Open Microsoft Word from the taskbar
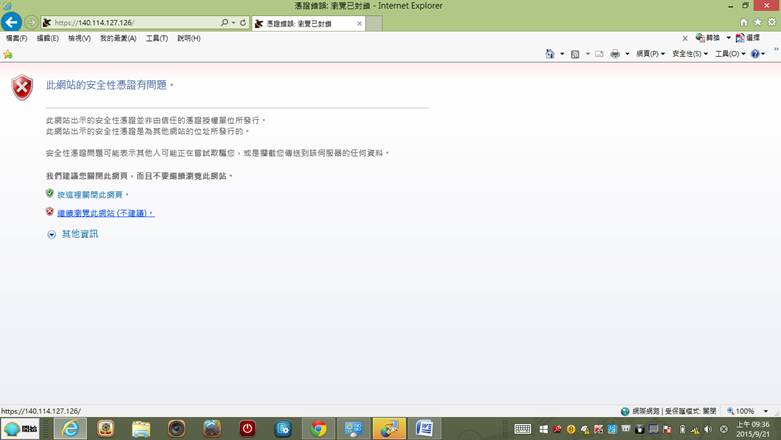The height and width of the screenshot is (440, 781). [x=424, y=429]
